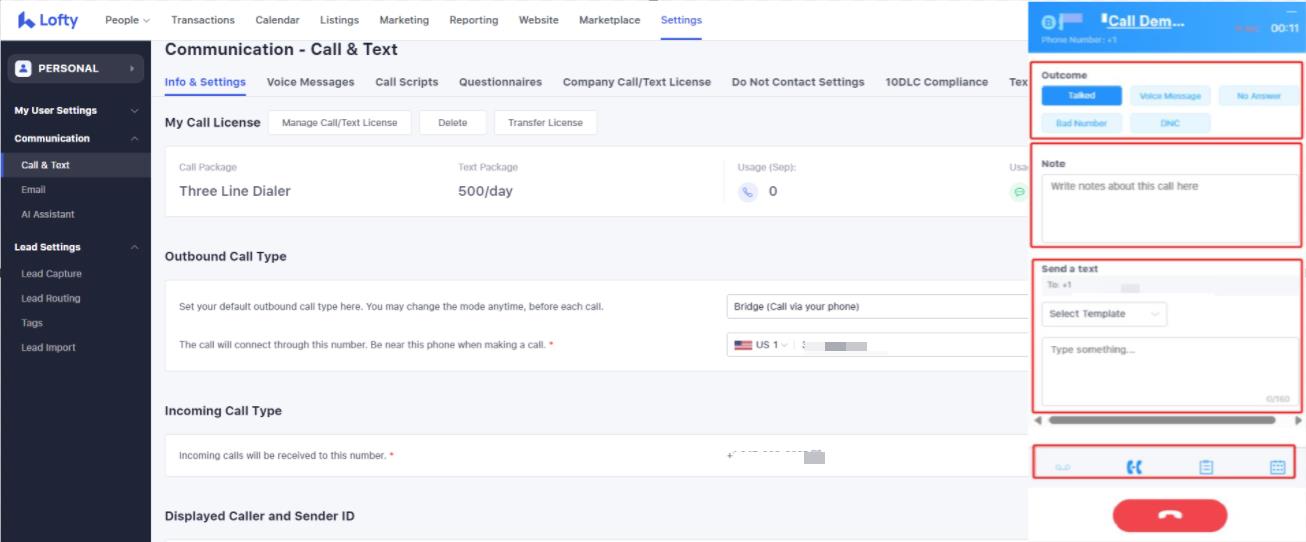
Task: Open the clipboard script icon in call panel
Action: pos(1206,467)
